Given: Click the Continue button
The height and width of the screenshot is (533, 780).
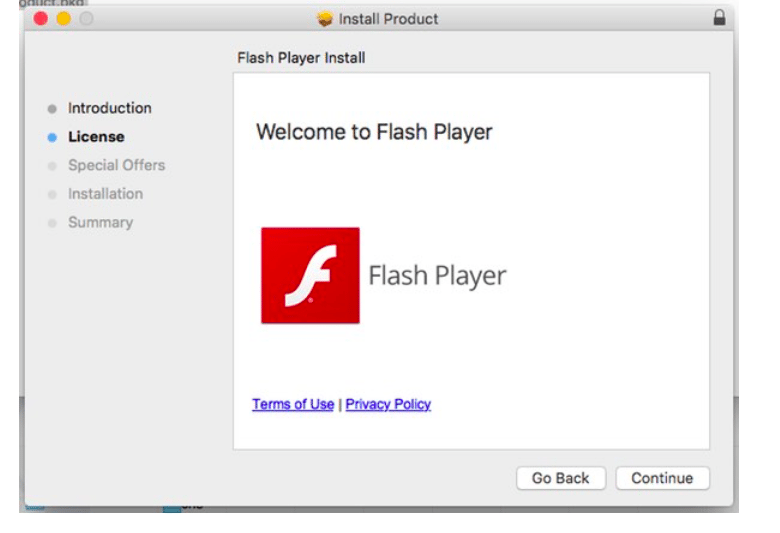Looking at the screenshot, I should pos(662,478).
